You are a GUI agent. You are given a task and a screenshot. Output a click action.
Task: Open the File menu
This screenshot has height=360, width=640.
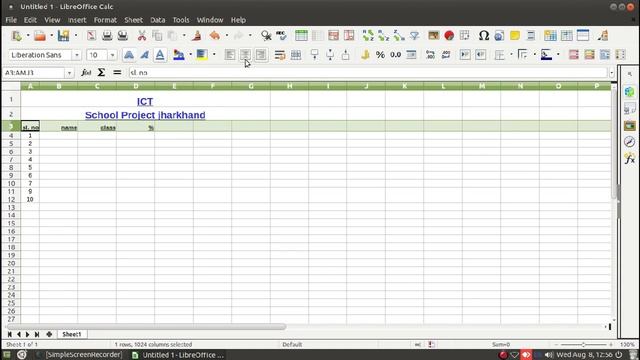coord(11,20)
